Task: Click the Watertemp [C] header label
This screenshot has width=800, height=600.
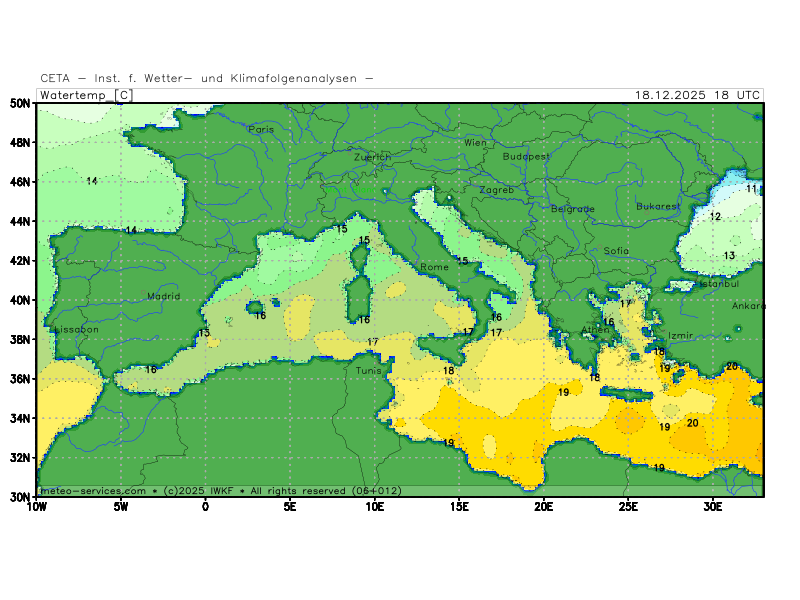Action: tap(85, 95)
